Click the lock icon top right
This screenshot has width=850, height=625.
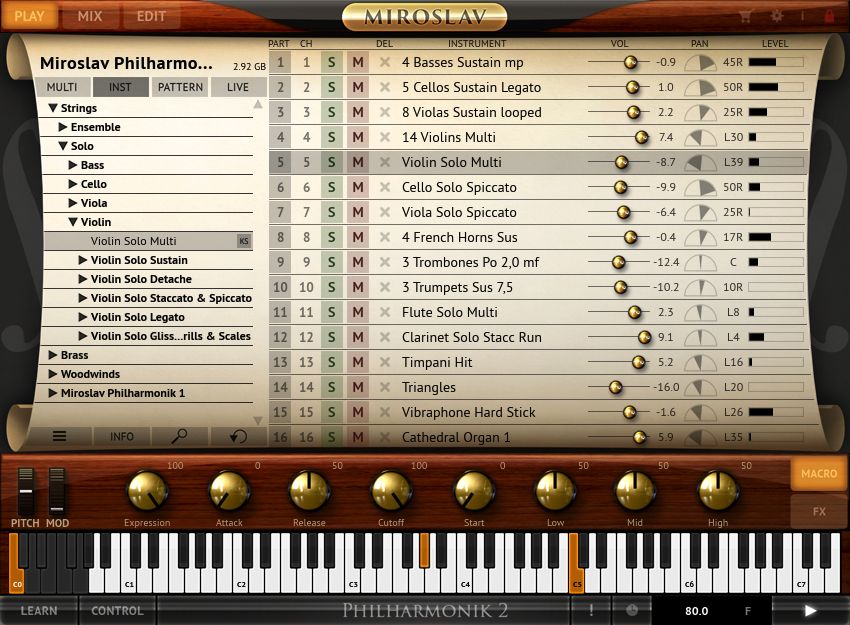coord(827,16)
